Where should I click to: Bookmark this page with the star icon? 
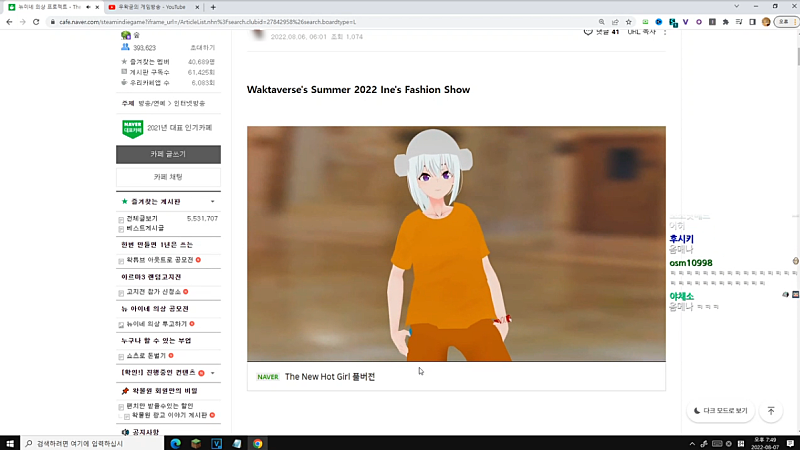tap(626, 21)
